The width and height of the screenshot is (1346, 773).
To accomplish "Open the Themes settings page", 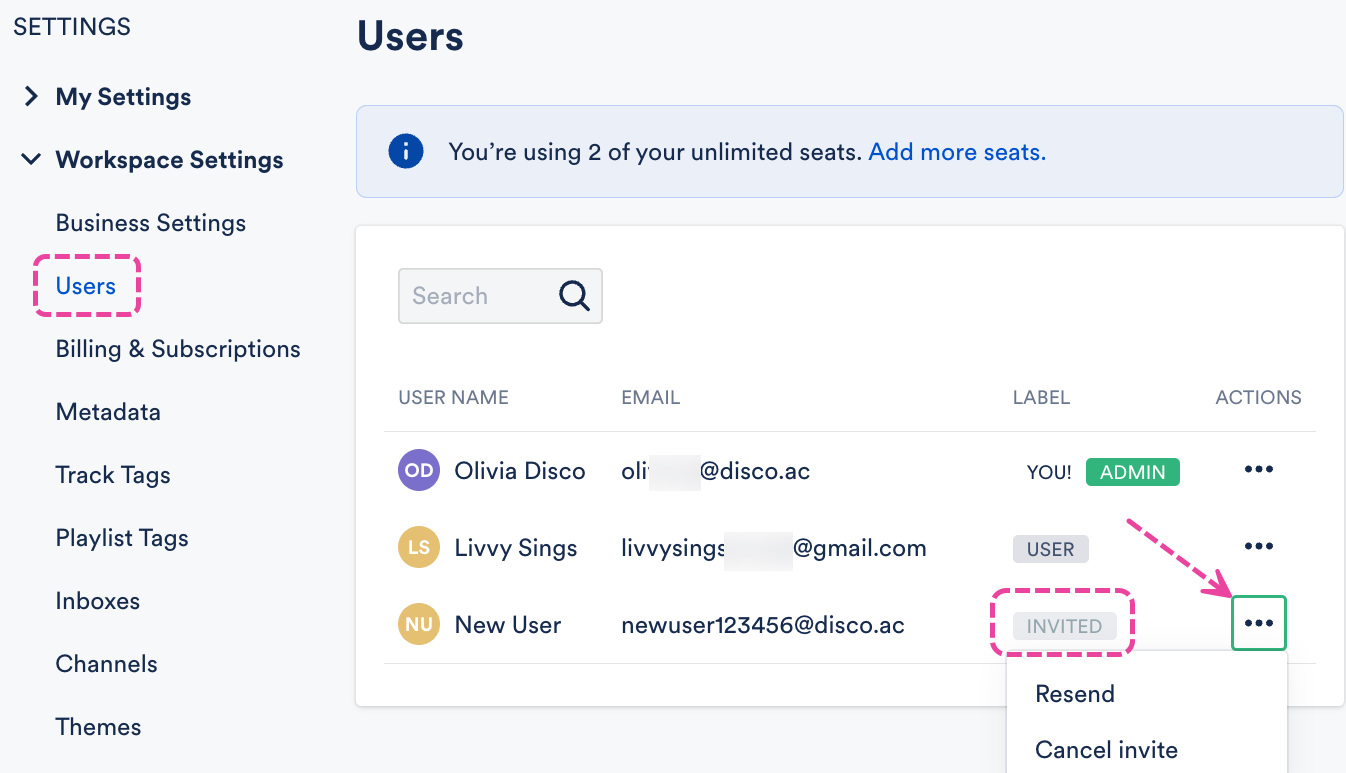I will coord(98,727).
